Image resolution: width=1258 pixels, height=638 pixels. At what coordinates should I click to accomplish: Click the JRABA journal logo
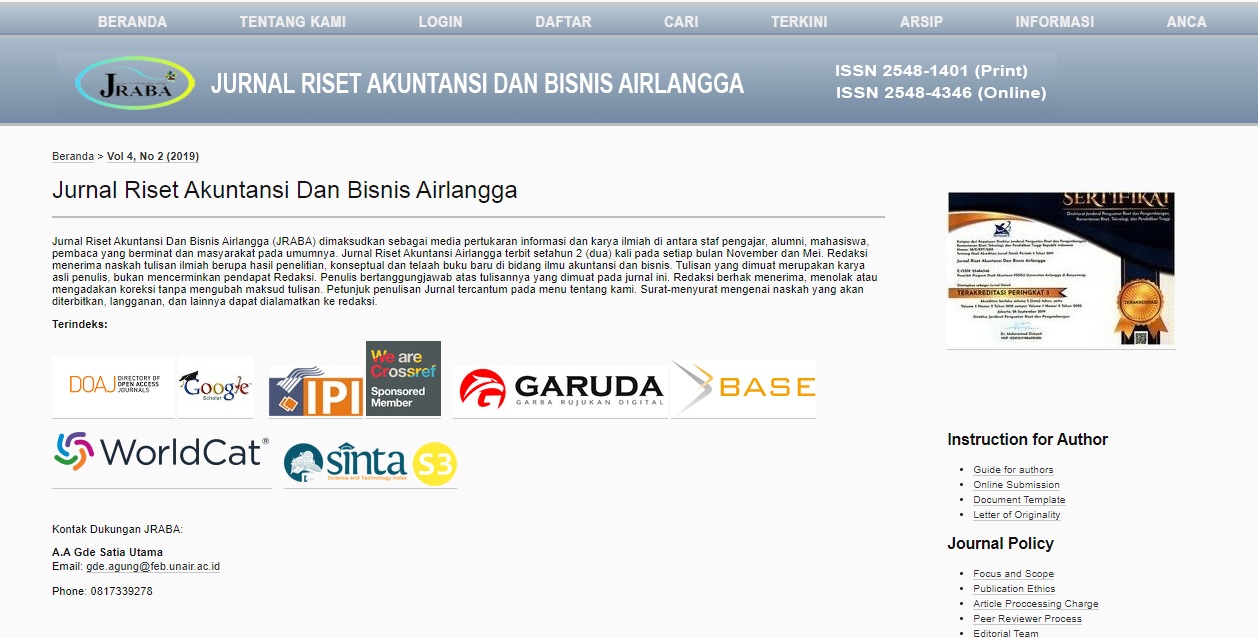tap(134, 84)
